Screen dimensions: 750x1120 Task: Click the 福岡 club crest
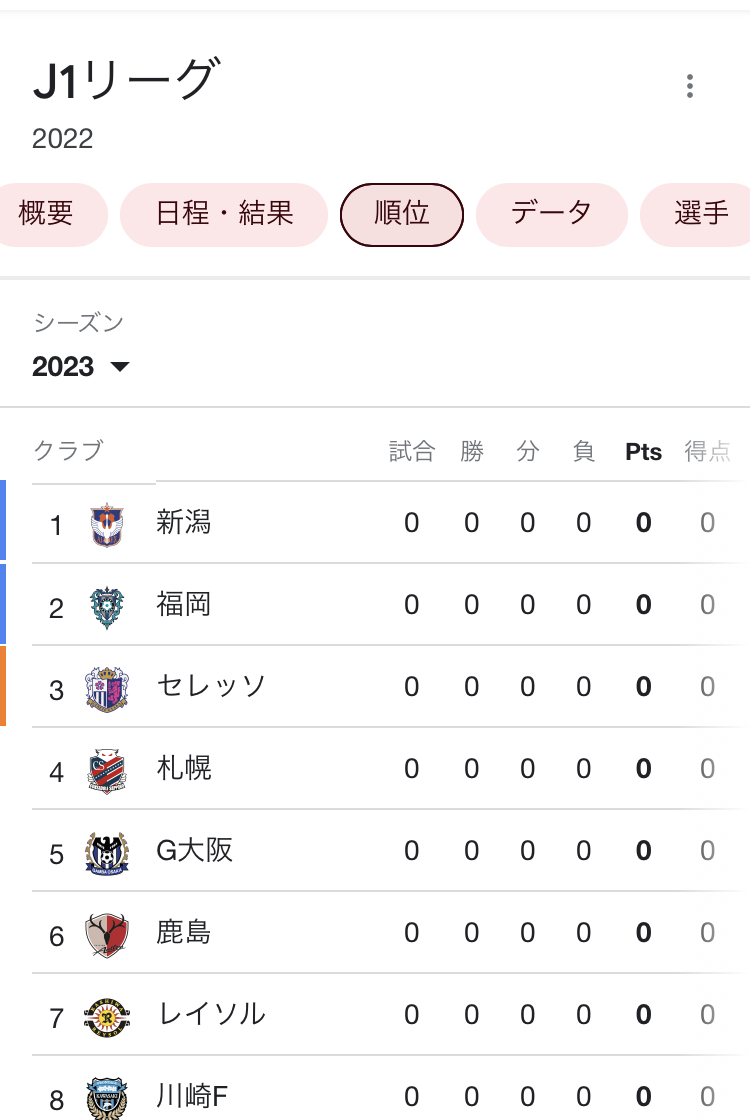pos(107,607)
